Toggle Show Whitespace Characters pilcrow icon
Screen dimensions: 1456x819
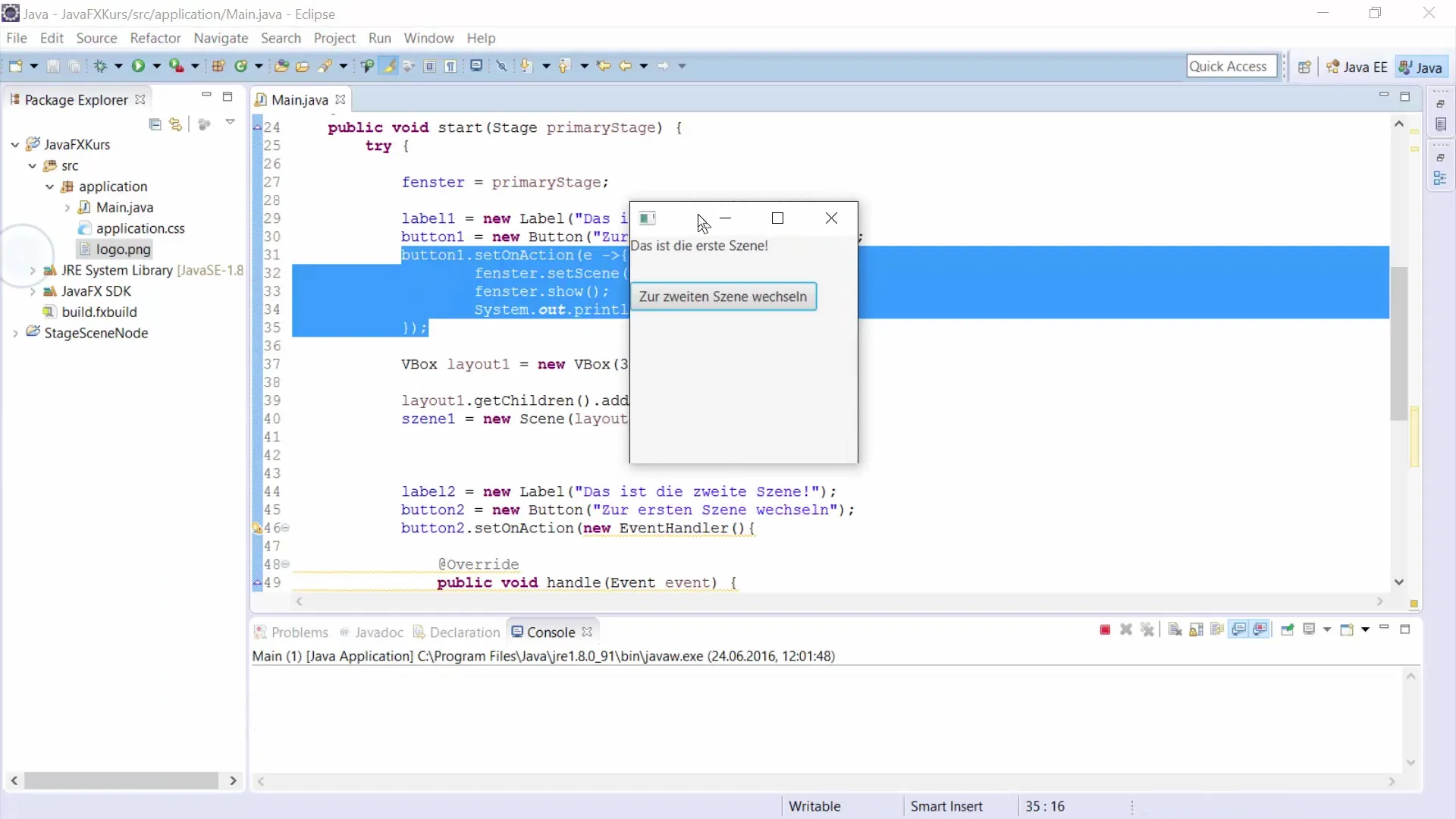[x=450, y=66]
